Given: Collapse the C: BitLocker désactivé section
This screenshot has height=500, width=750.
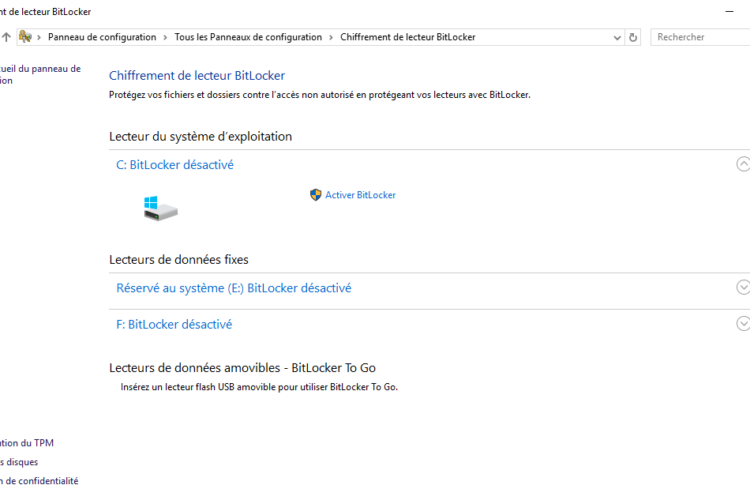Looking at the screenshot, I should 743,164.
